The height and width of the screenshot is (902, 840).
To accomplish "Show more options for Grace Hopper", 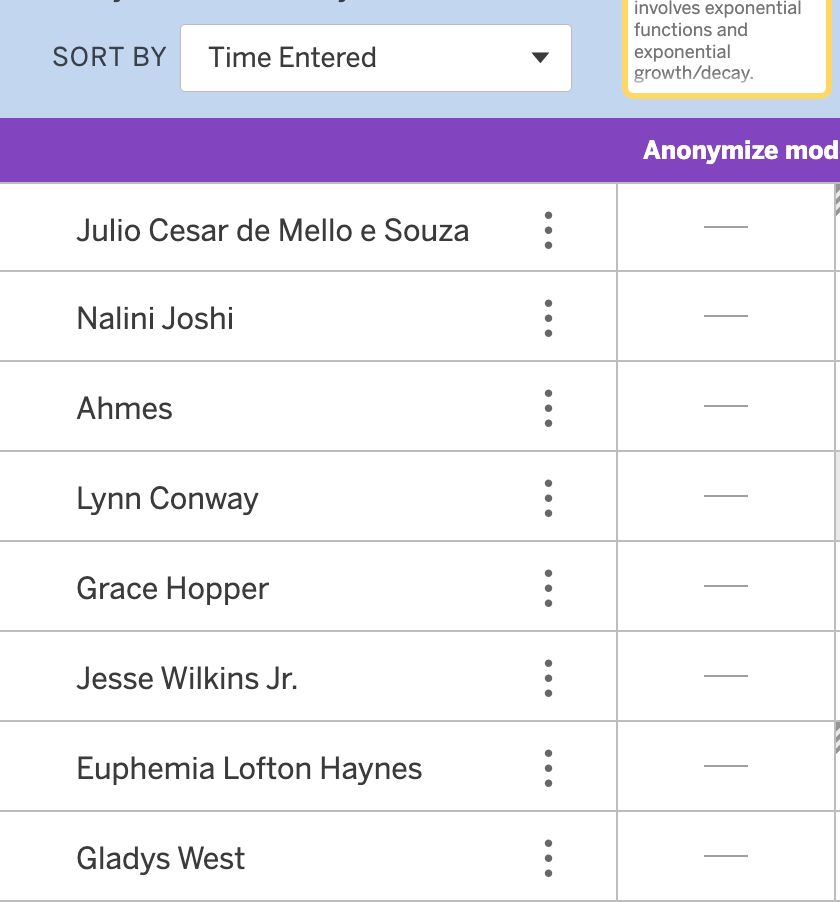I will [x=548, y=588].
